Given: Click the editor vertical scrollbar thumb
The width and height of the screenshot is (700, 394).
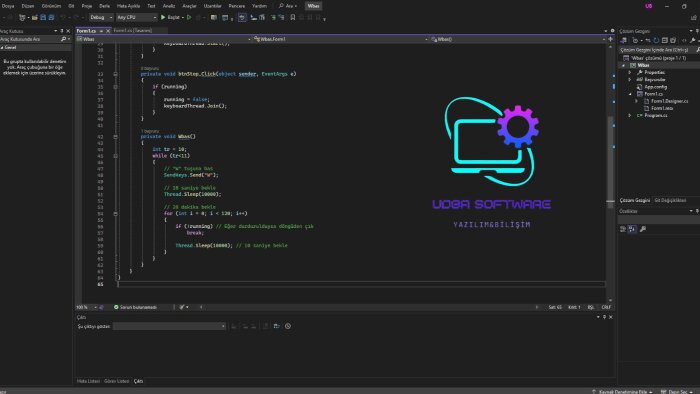Looking at the screenshot, I should click(610, 161).
